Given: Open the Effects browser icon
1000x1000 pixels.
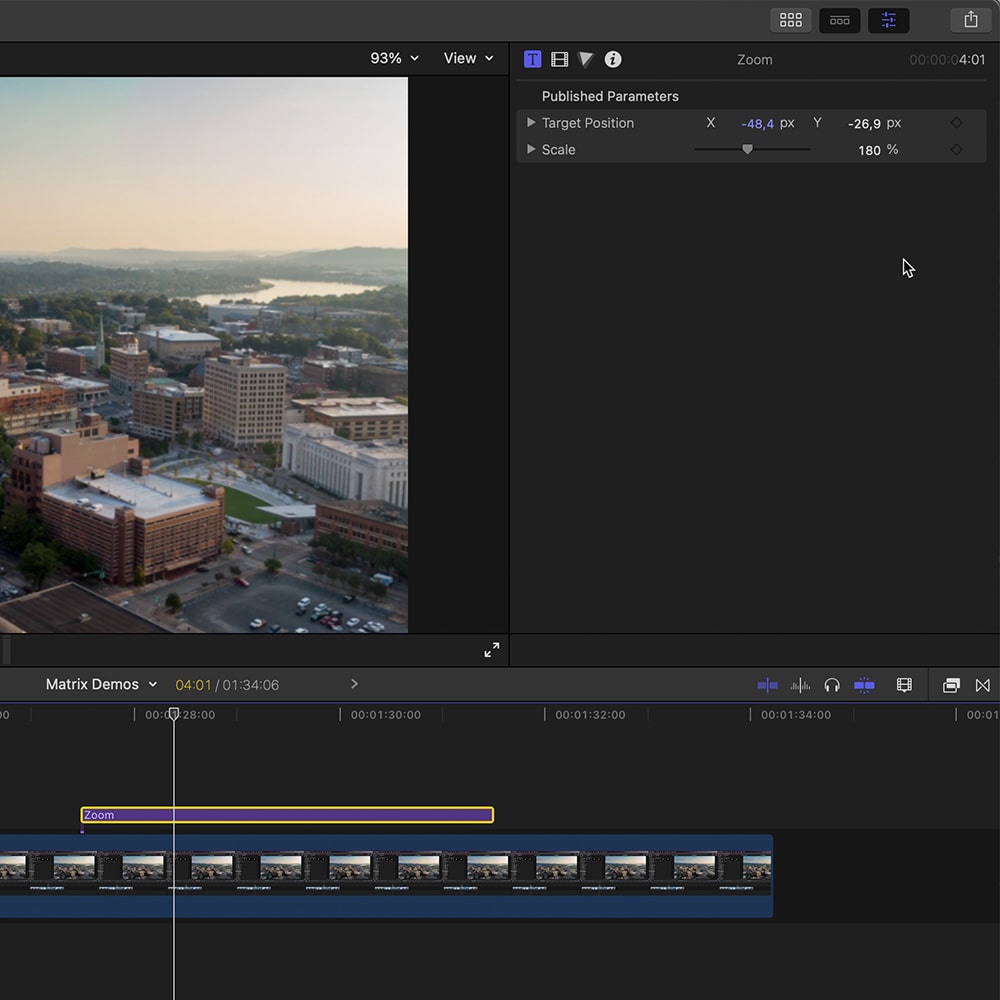Looking at the screenshot, I should click(x=951, y=685).
